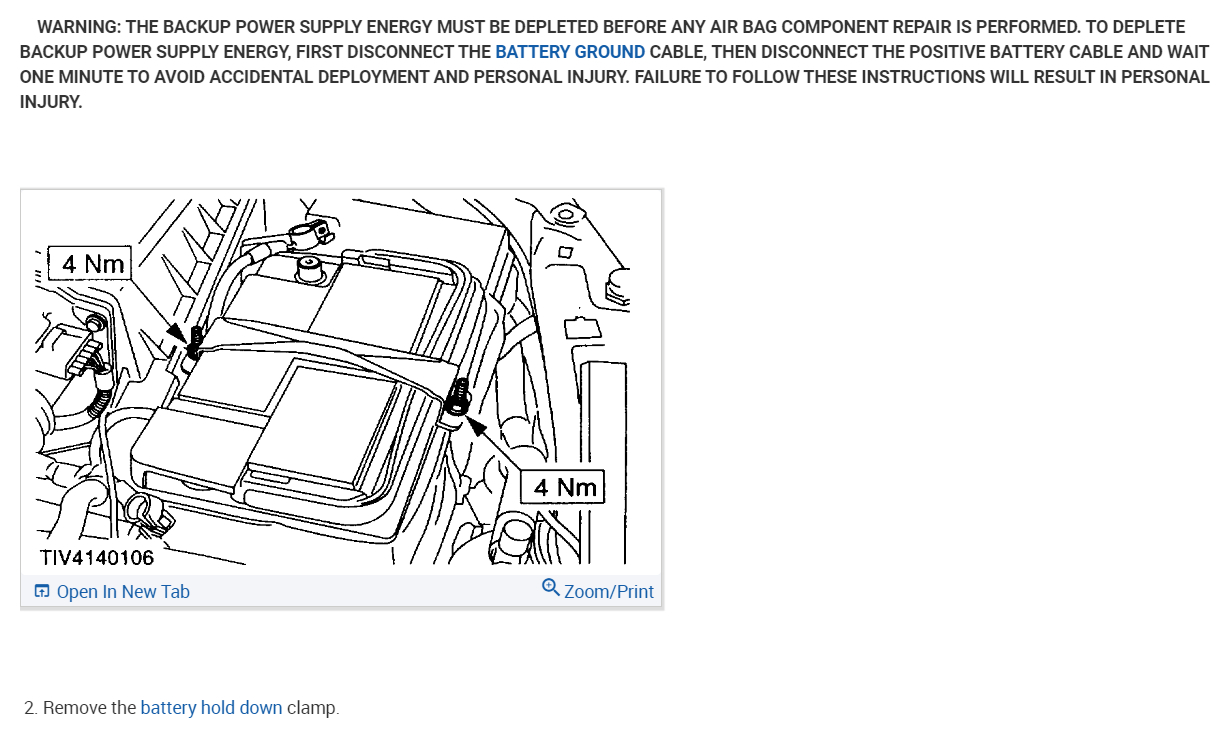Select the upper-left 4 Nm torque label
The height and width of the screenshot is (747, 1218).
tap(93, 264)
